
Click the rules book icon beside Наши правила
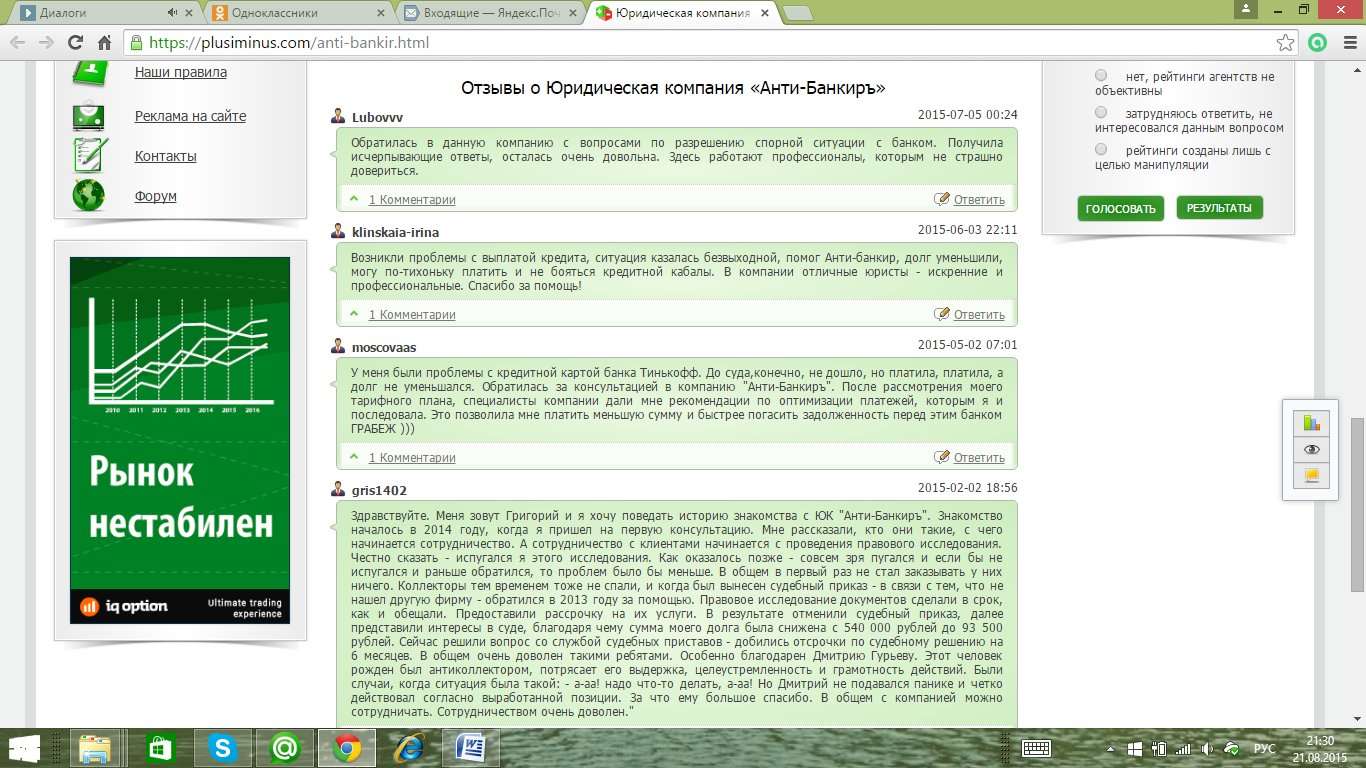tap(89, 73)
